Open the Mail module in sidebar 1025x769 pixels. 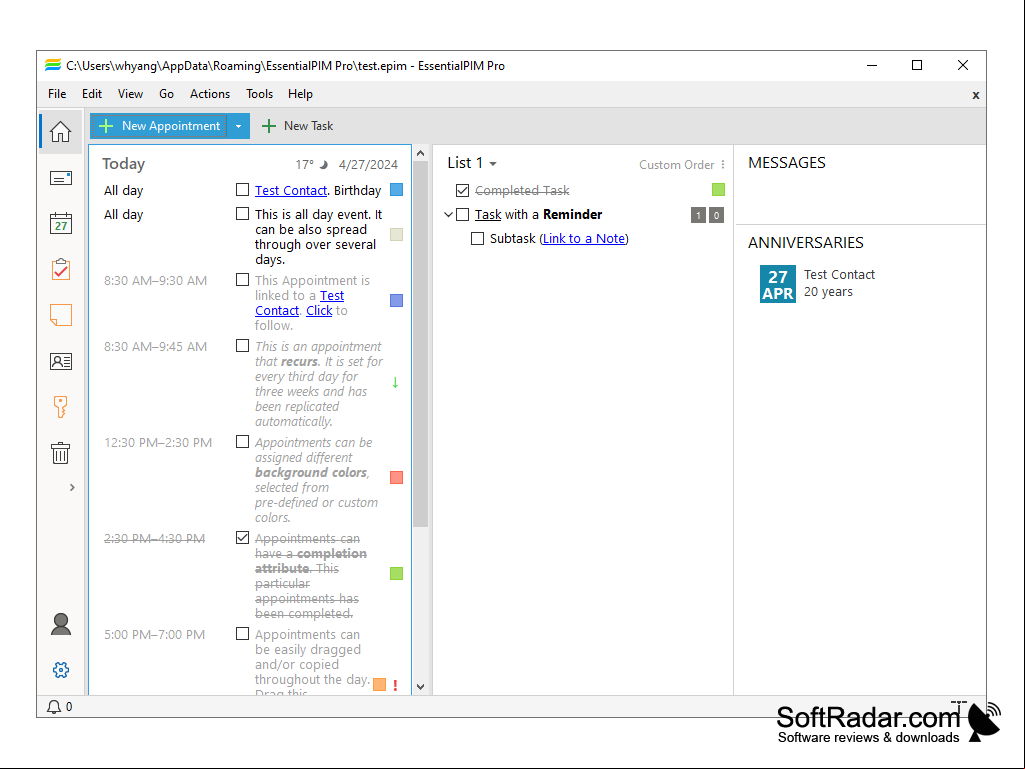click(x=61, y=178)
